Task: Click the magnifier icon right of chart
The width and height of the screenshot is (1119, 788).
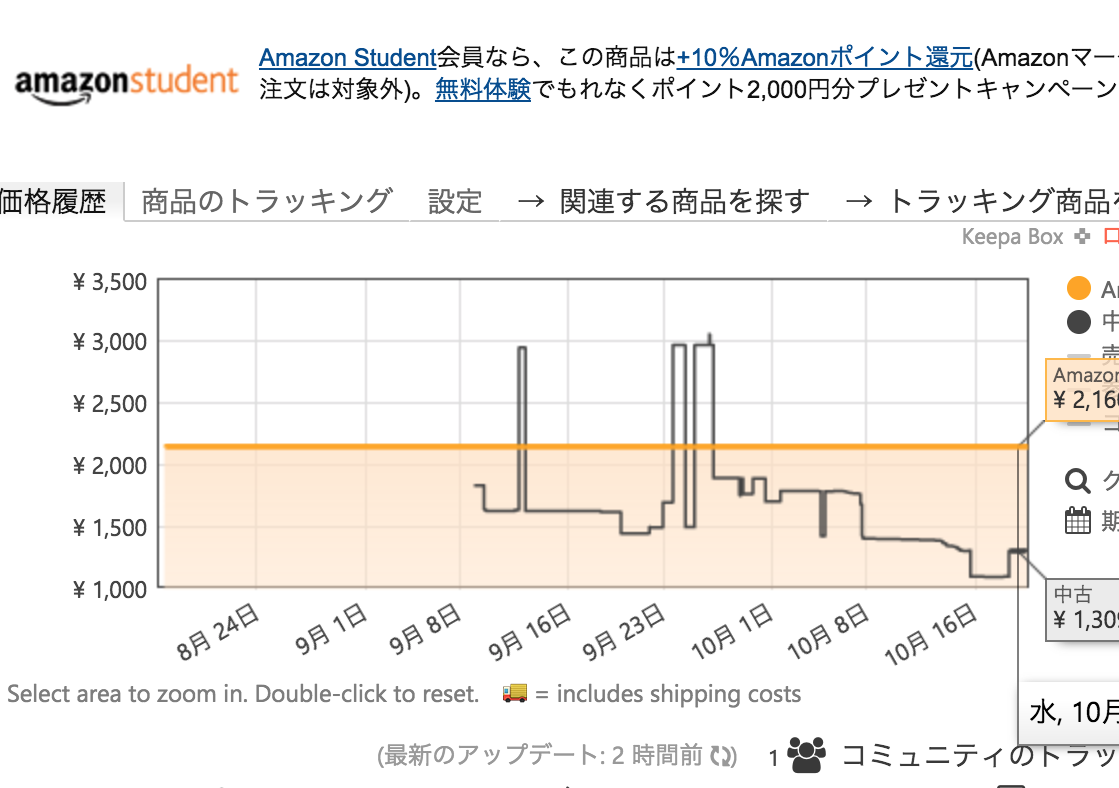Action: tap(1078, 480)
